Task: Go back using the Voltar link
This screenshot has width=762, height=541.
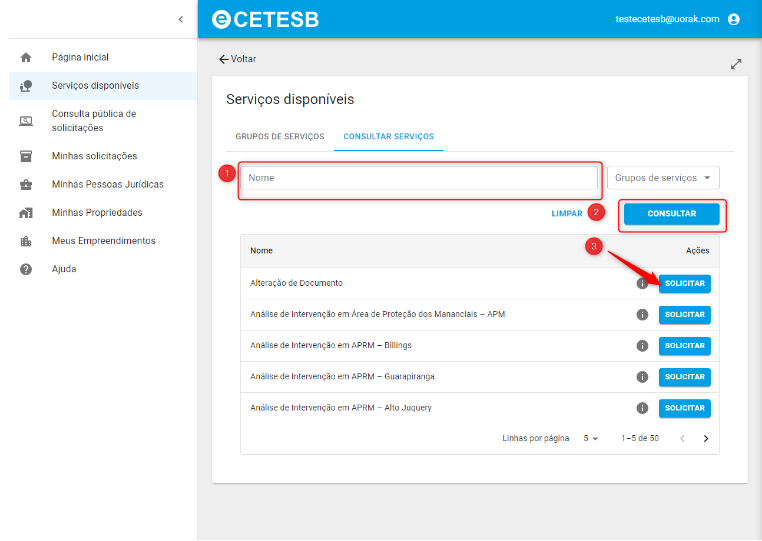Action: click(238, 59)
